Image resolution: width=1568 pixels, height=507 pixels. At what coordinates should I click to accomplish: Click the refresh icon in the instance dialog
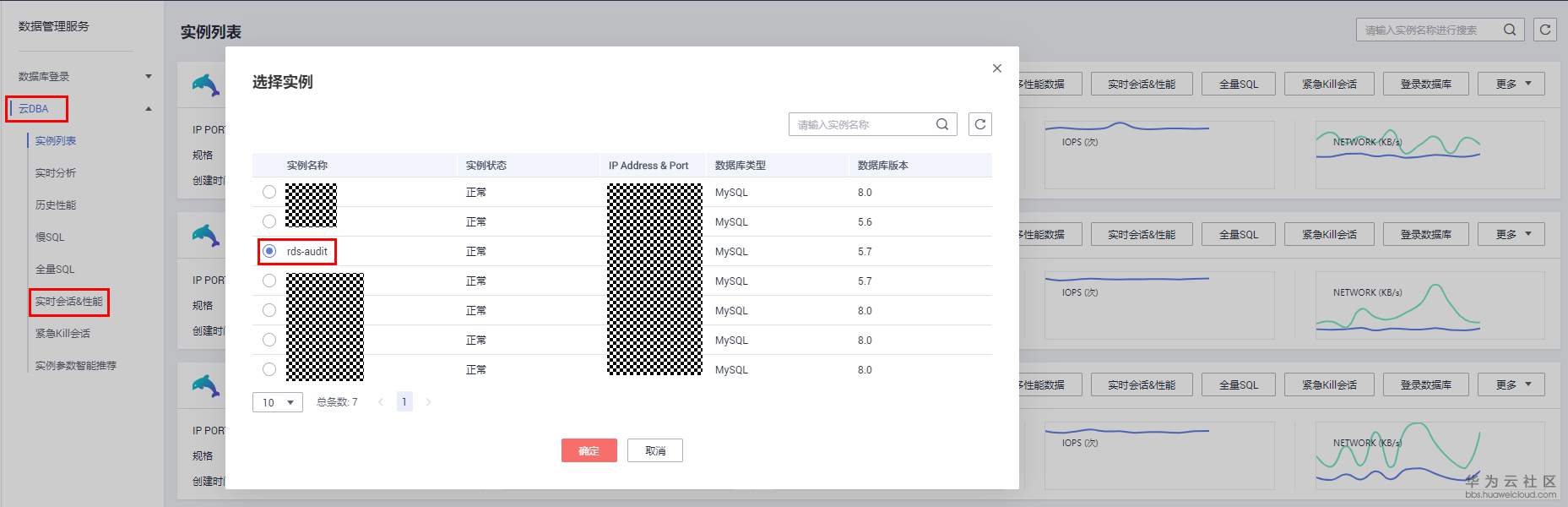coord(979,124)
